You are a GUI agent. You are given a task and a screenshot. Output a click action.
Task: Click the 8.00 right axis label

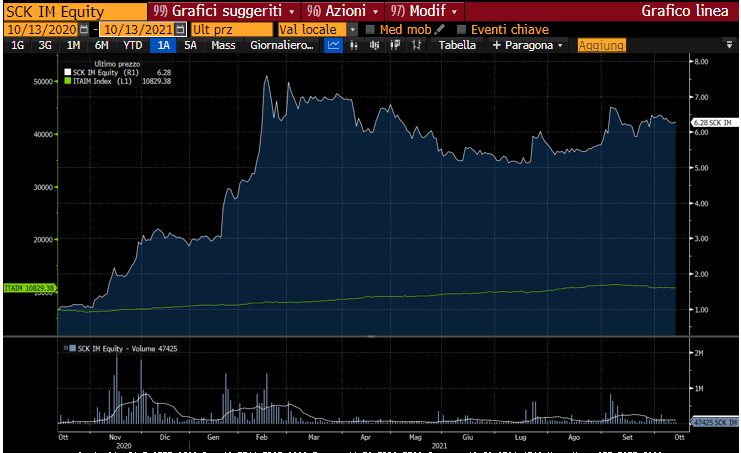pos(702,61)
